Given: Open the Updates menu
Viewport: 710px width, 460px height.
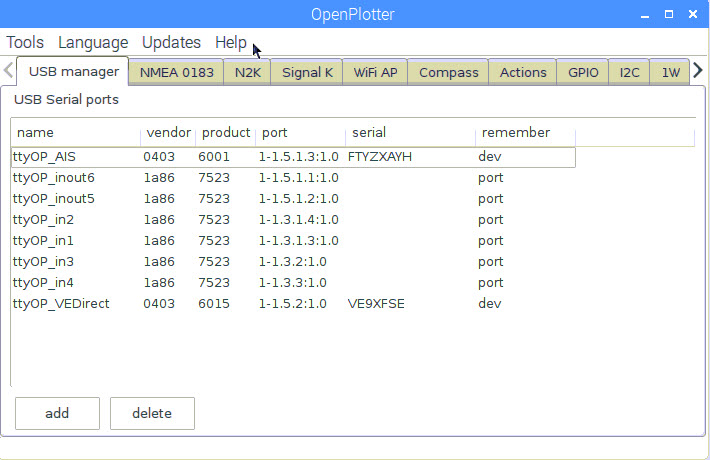Looking at the screenshot, I should pyautogui.click(x=171, y=42).
